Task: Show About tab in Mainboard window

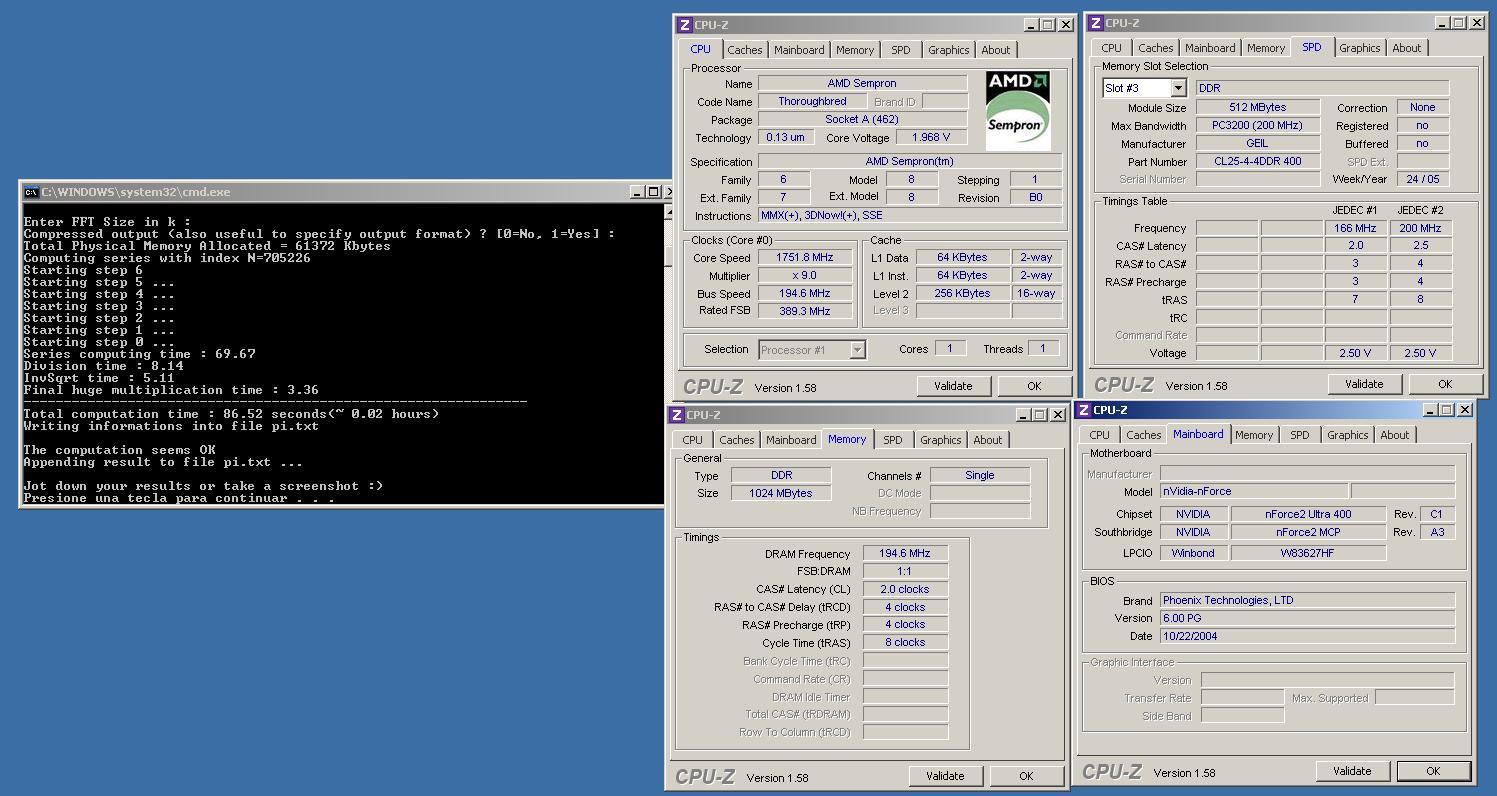Action: coord(1394,435)
